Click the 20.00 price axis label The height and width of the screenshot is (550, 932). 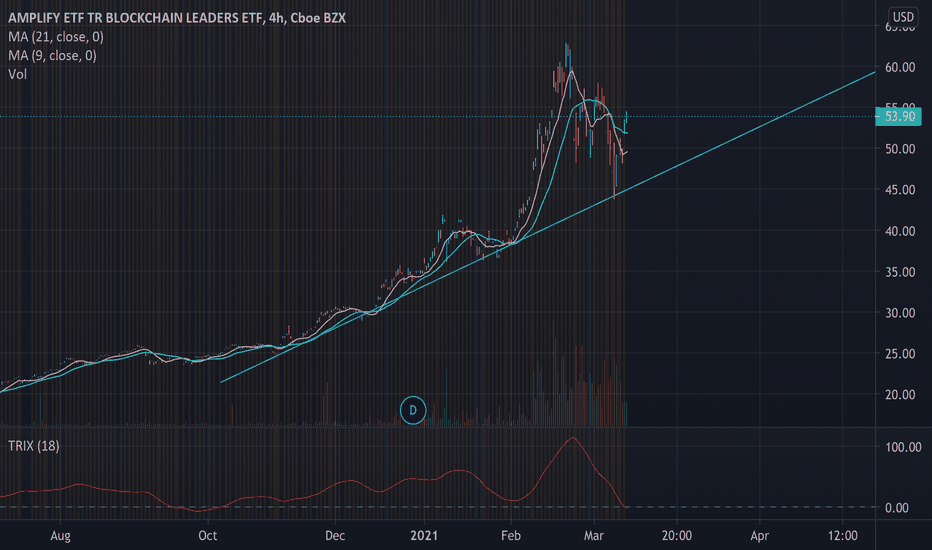(900, 394)
